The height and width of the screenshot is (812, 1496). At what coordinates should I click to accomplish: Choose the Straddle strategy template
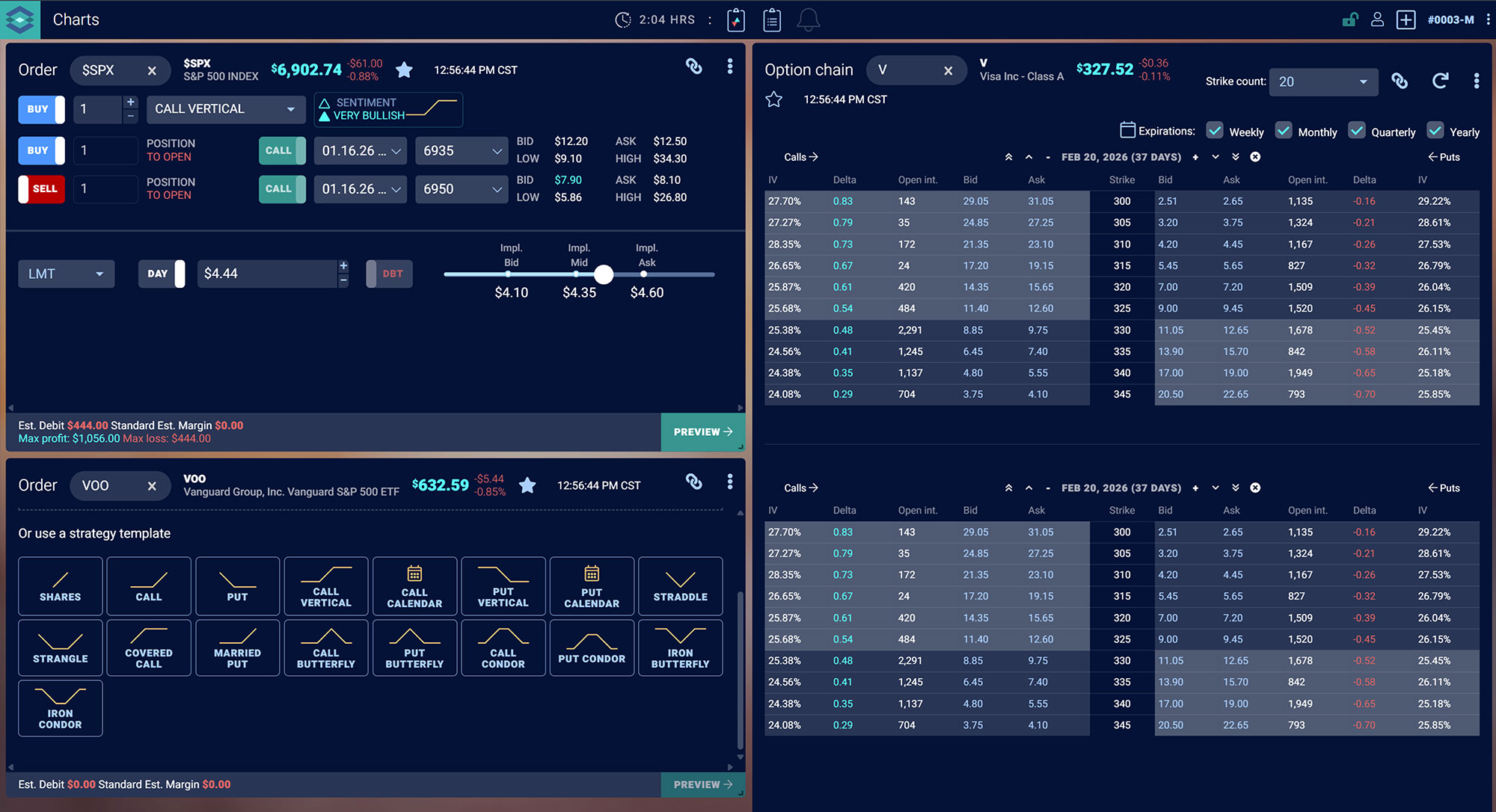[x=680, y=585]
